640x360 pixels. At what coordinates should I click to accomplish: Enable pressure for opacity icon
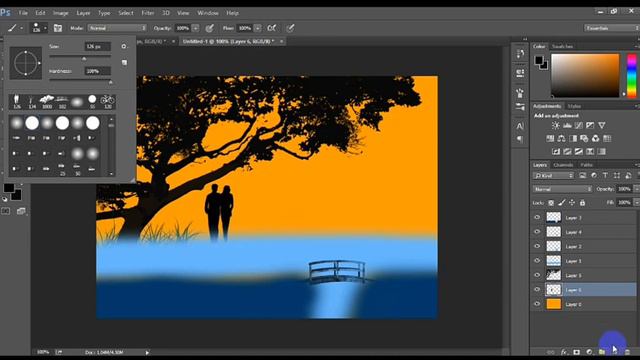(209, 28)
